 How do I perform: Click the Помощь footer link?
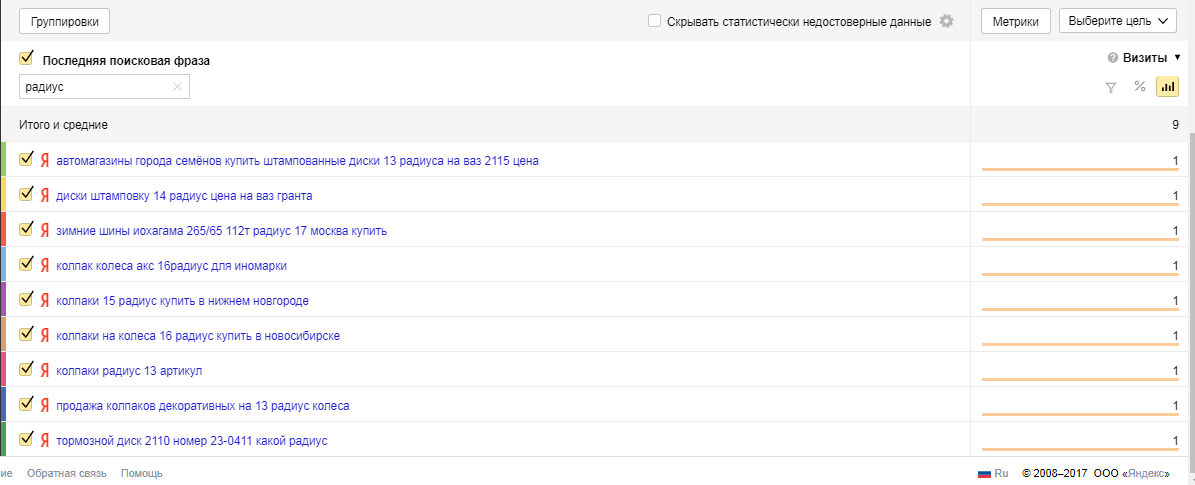tap(141, 473)
